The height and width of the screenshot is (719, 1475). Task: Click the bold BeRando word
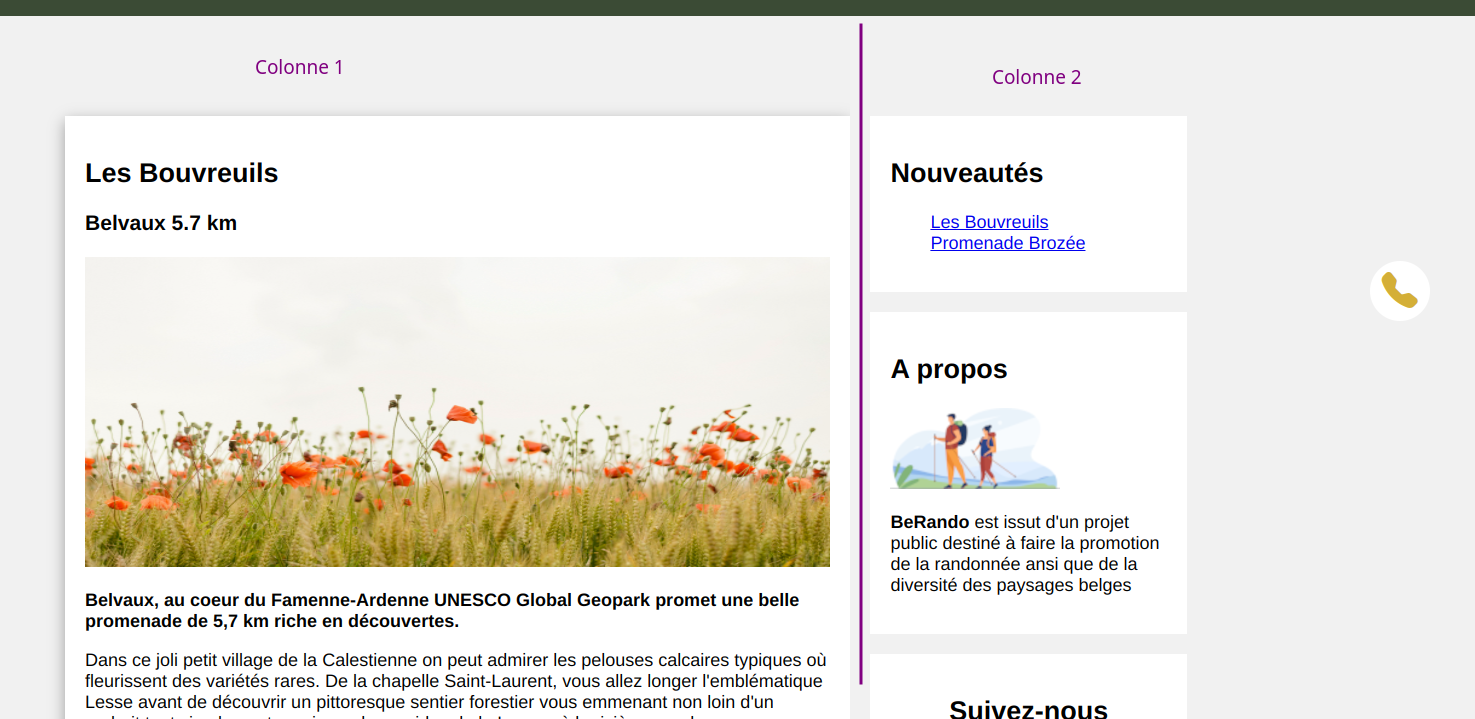click(x=929, y=522)
